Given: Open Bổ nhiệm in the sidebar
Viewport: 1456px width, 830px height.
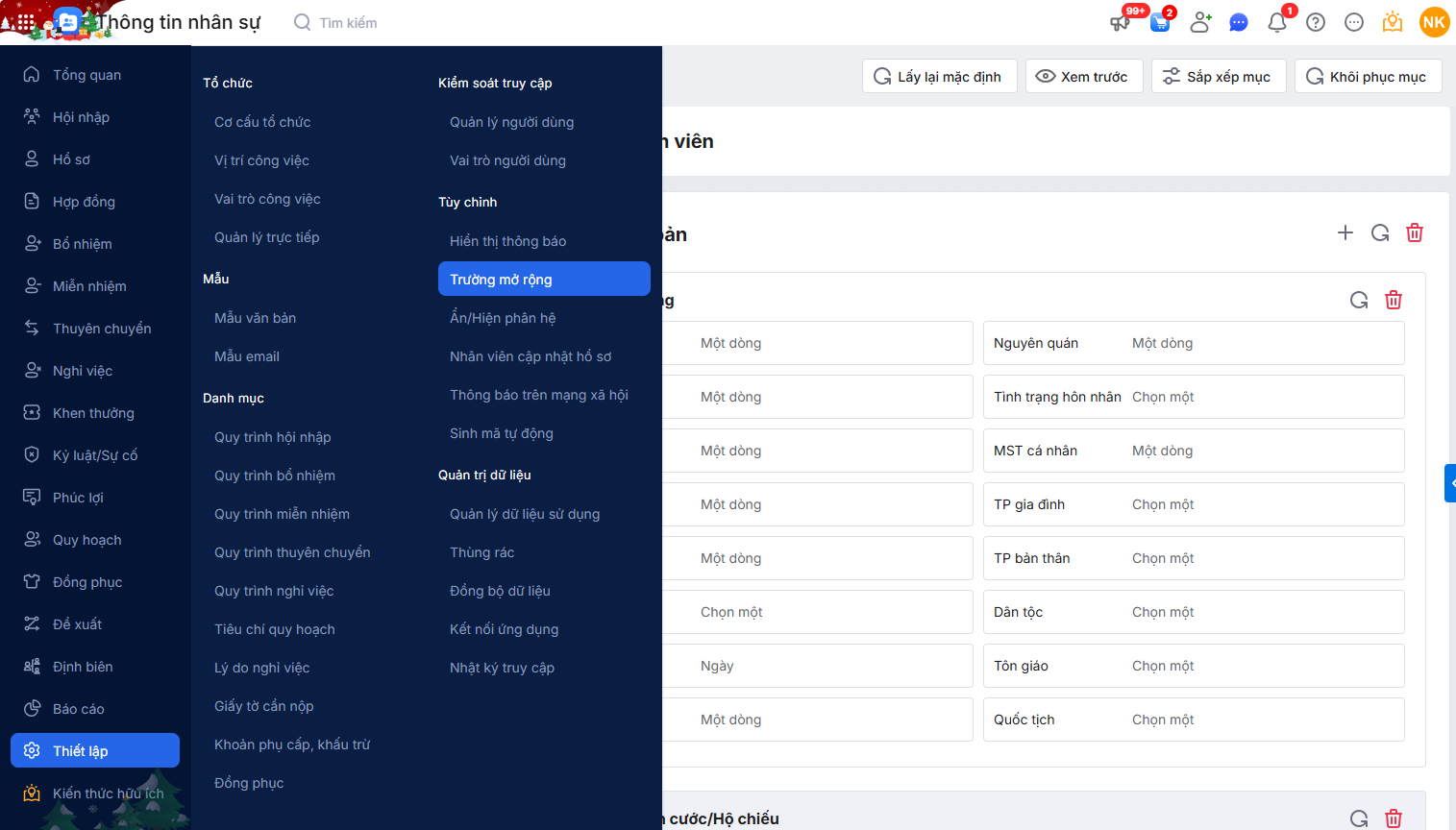Looking at the screenshot, I should click(x=95, y=244).
